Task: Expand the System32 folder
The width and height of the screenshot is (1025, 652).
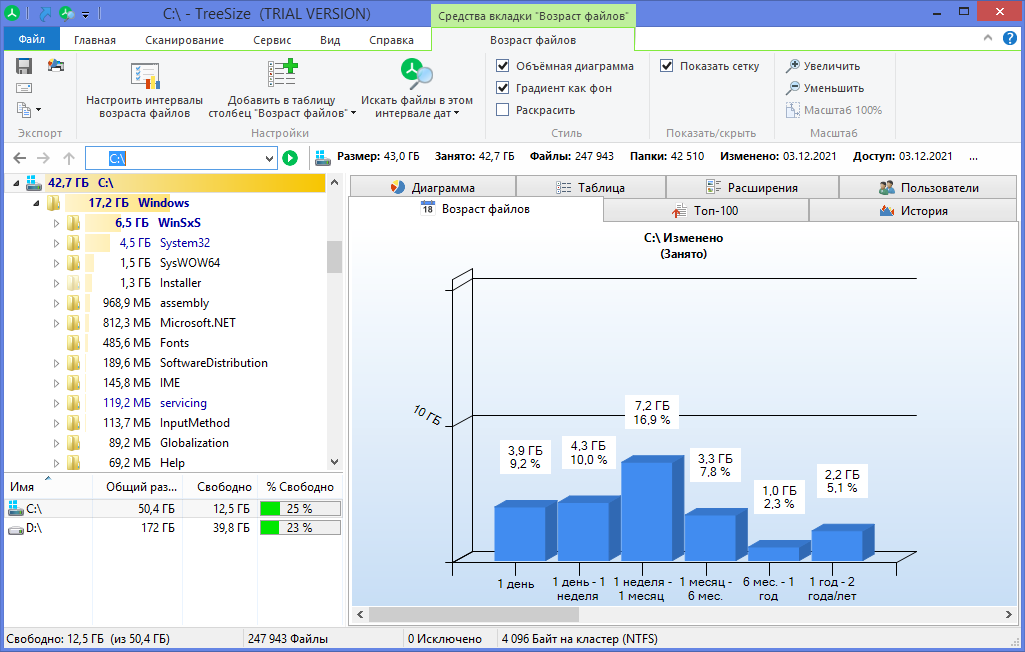Action: (x=56, y=243)
